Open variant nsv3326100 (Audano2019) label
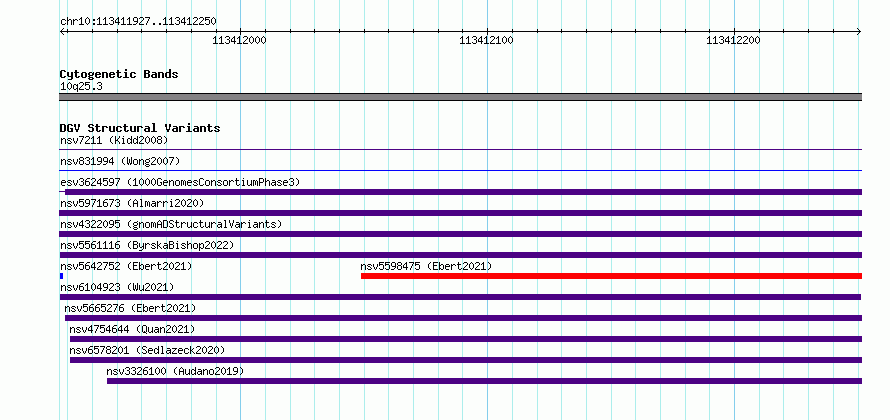The image size is (890, 420). [x=175, y=371]
